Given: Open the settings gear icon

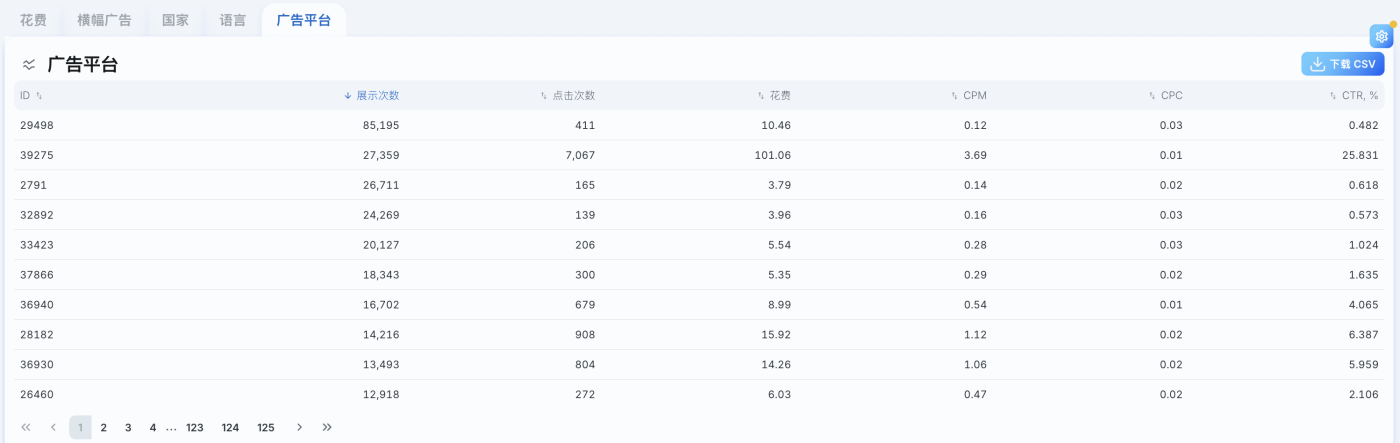Looking at the screenshot, I should point(1381,37).
